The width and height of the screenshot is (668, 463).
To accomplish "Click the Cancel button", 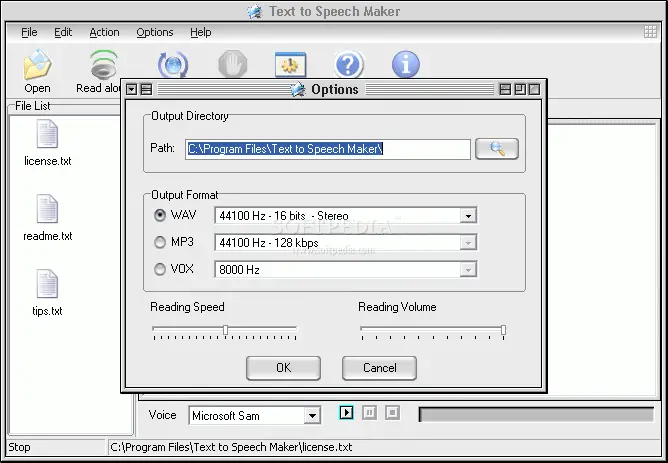I will [379, 368].
